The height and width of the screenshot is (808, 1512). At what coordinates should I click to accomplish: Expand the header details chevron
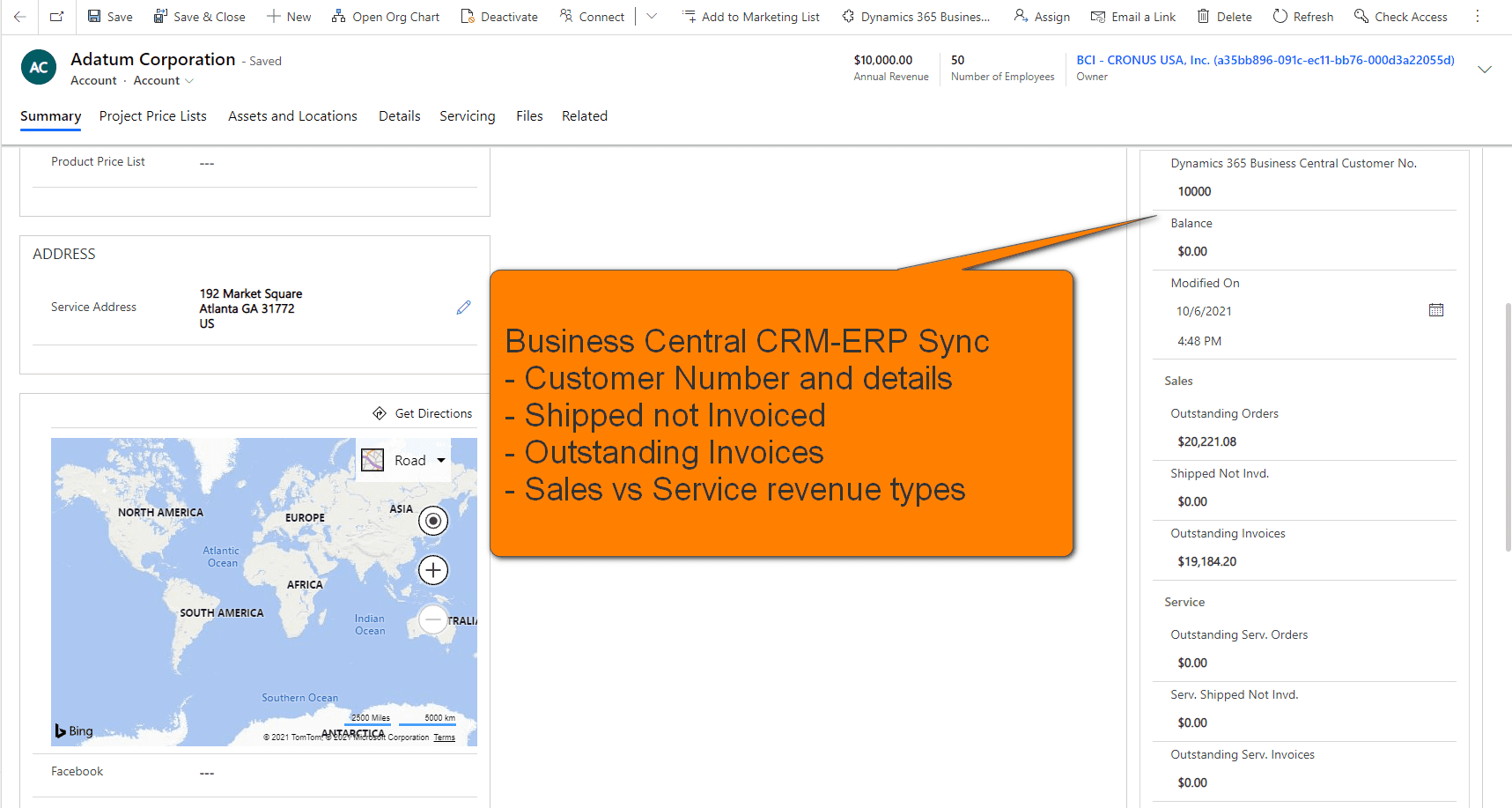pos(1484,70)
